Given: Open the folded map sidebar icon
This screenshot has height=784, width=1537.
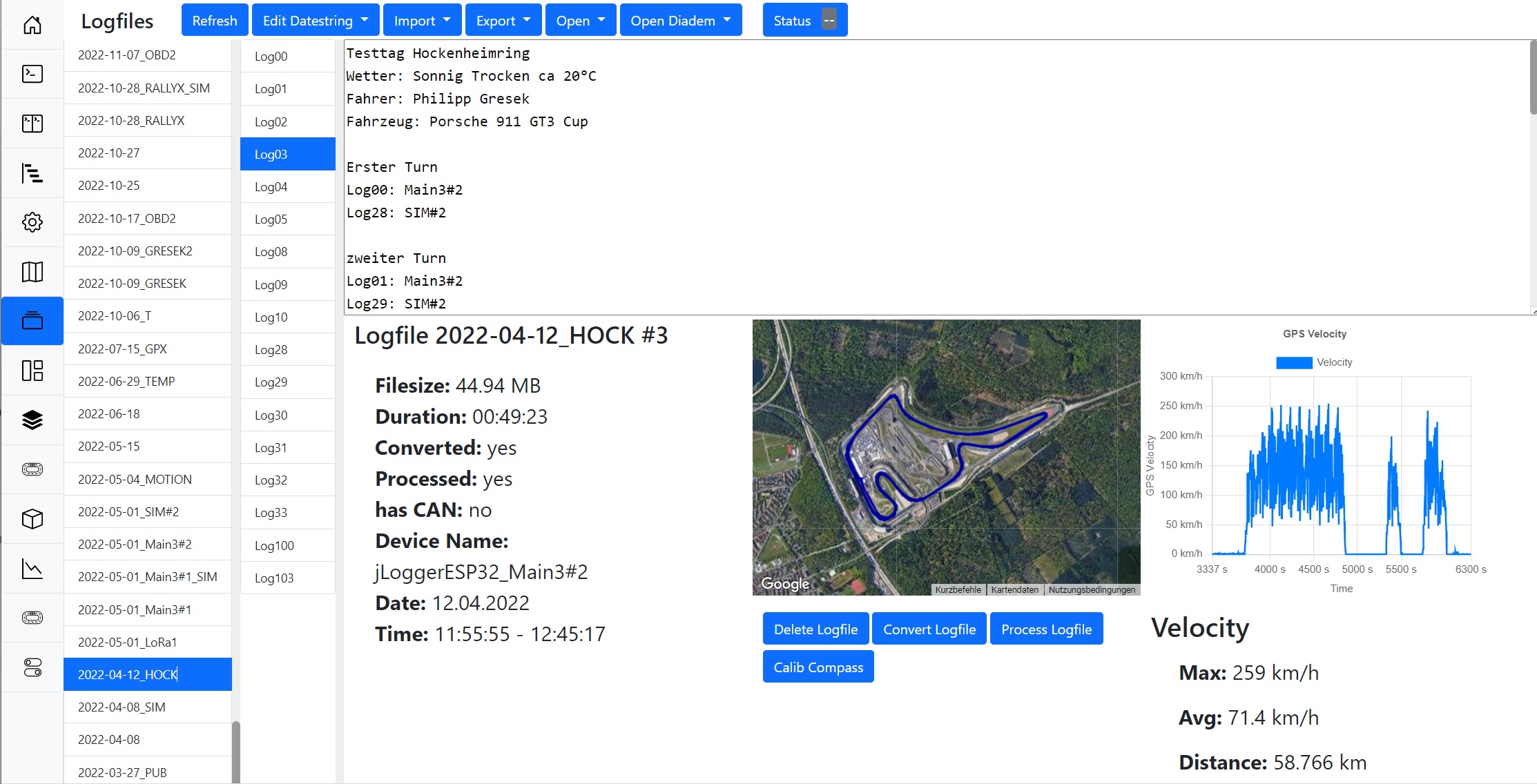Looking at the screenshot, I should tap(32, 272).
